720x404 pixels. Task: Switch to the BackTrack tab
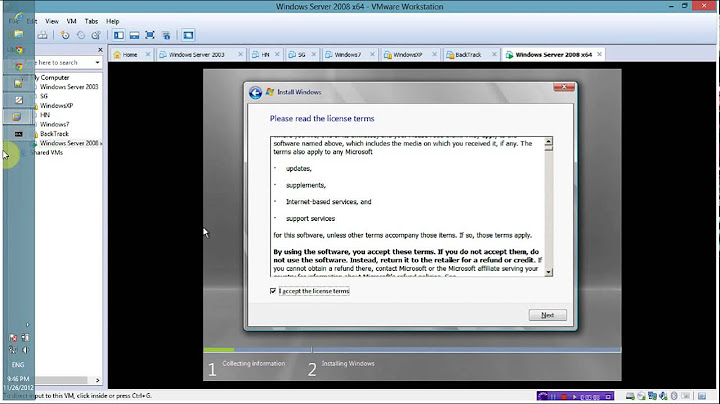pyautogui.click(x=468, y=55)
